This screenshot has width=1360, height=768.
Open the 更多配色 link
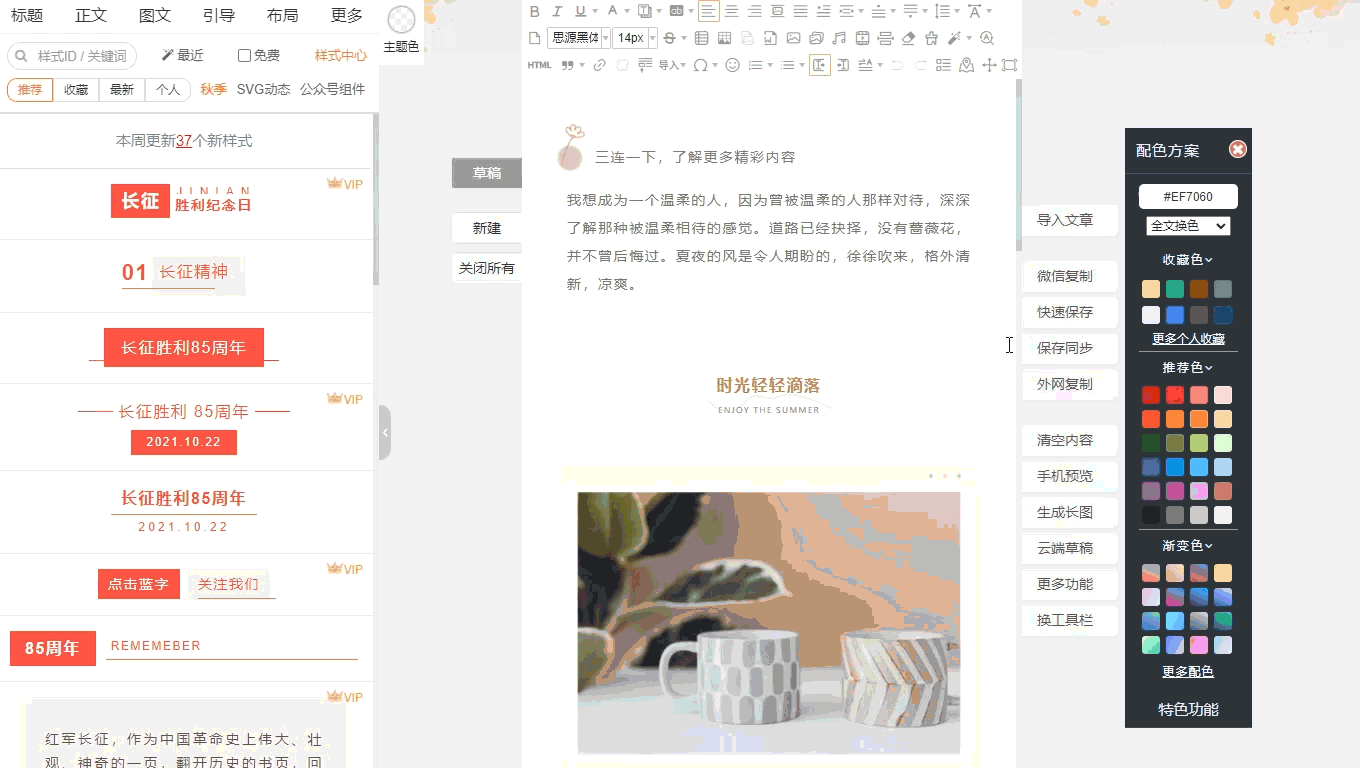[1188, 672]
